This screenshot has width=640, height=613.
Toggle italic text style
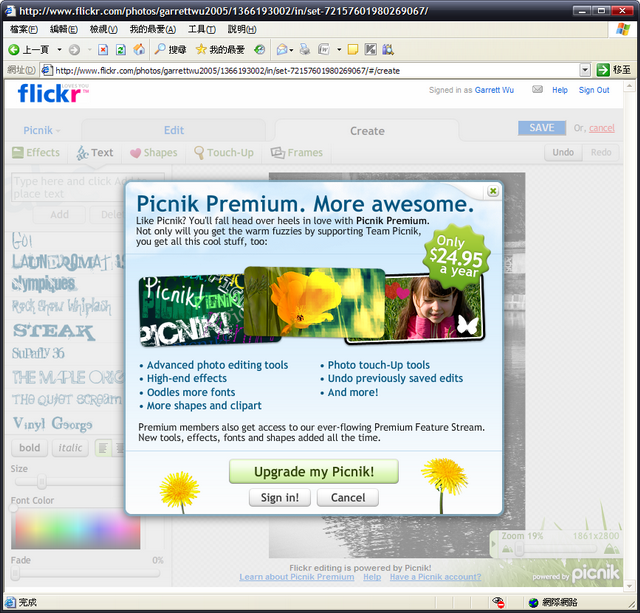pyautogui.click(x=70, y=448)
